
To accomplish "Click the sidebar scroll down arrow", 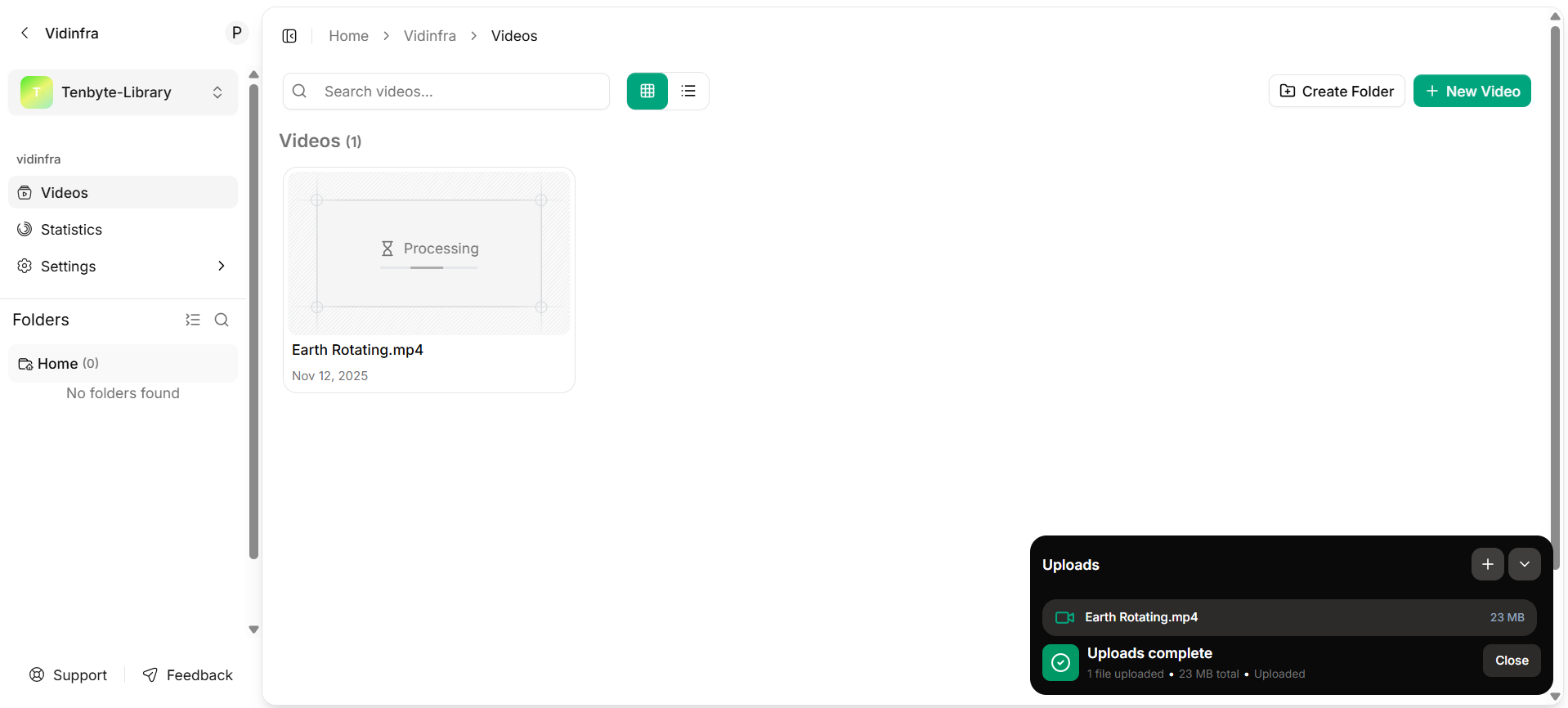I will pyautogui.click(x=253, y=630).
